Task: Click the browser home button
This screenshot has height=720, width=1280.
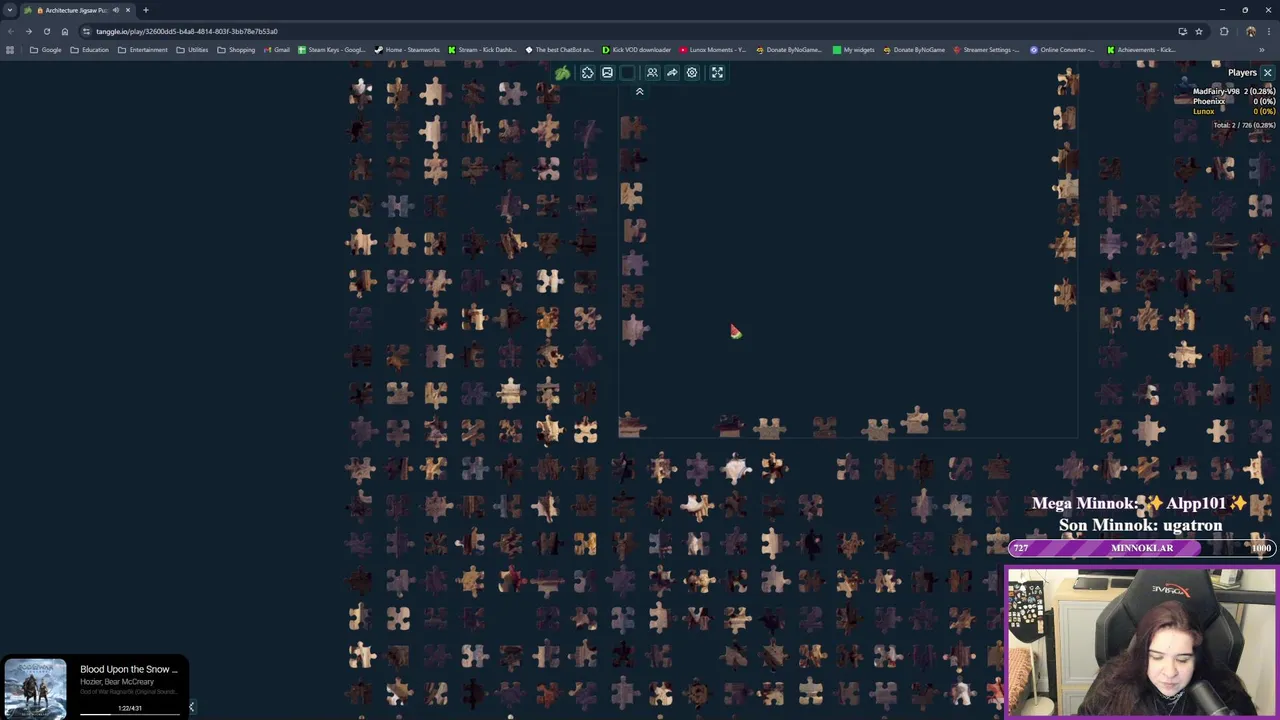Action: 65,31
